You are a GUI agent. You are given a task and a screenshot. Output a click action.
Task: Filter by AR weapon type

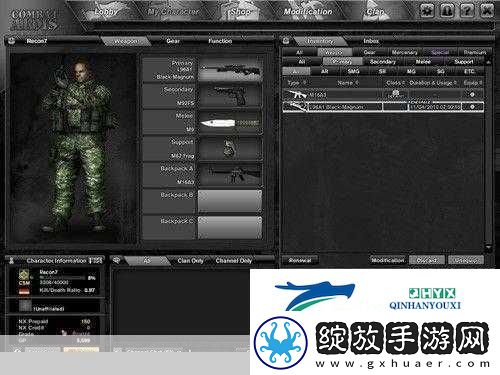(324, 71)
